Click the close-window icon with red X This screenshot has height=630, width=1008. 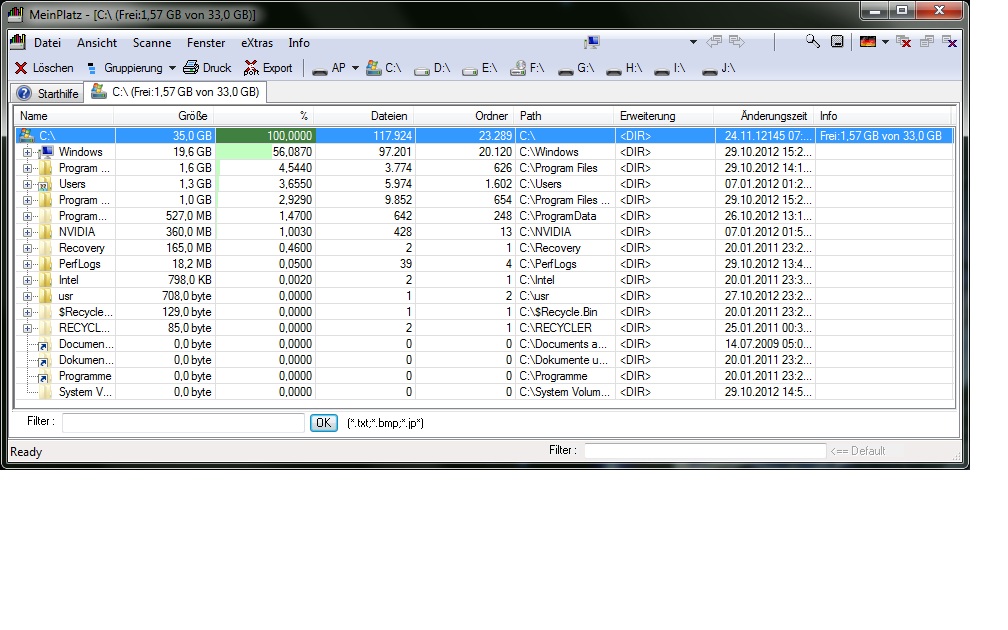tap(904, 42)
